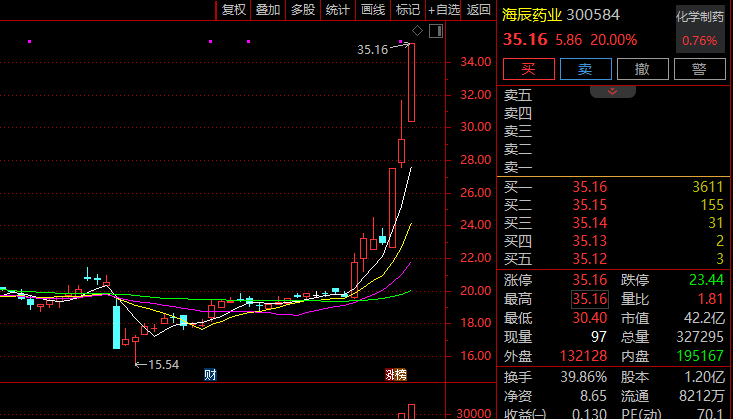733x419 pixels.
Task: Open the 叠加 overlay options
Action: click(268, 10)
